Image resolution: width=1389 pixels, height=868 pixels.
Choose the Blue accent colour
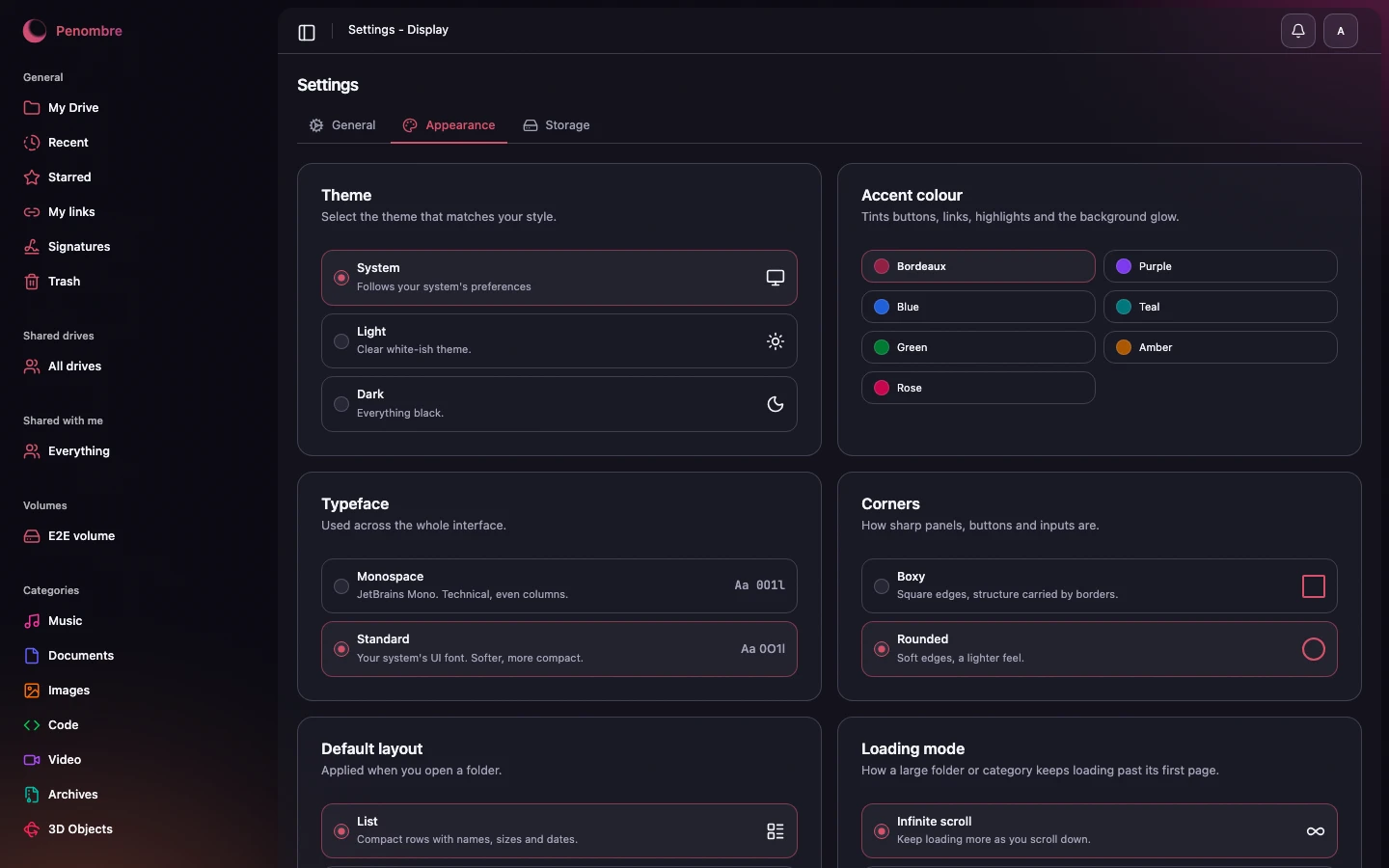tap(978, 307)
